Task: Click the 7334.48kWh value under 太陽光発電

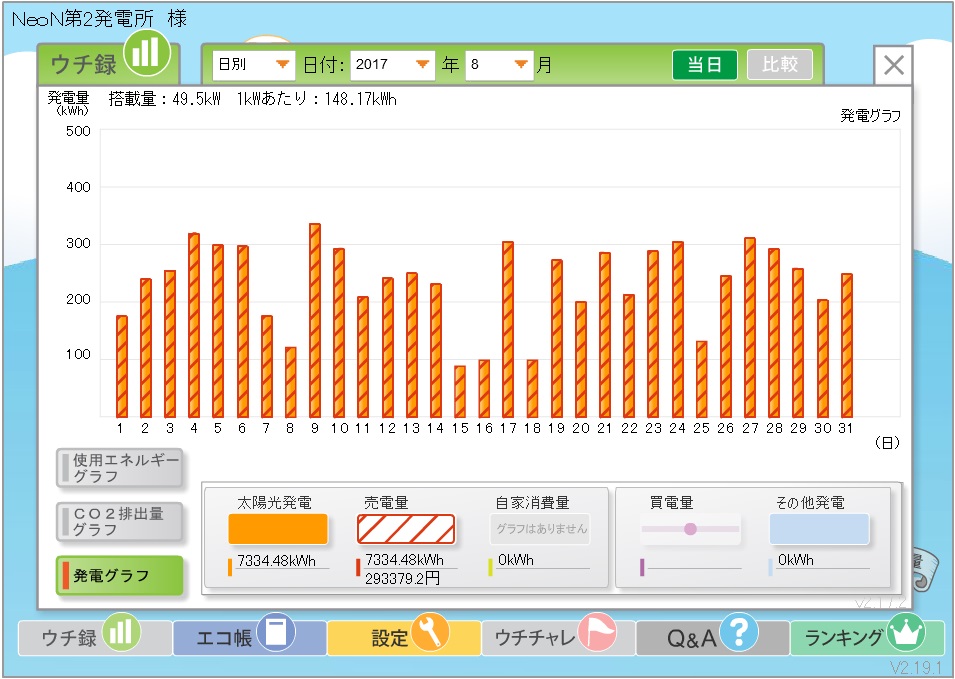Action: tap(277, 561)
